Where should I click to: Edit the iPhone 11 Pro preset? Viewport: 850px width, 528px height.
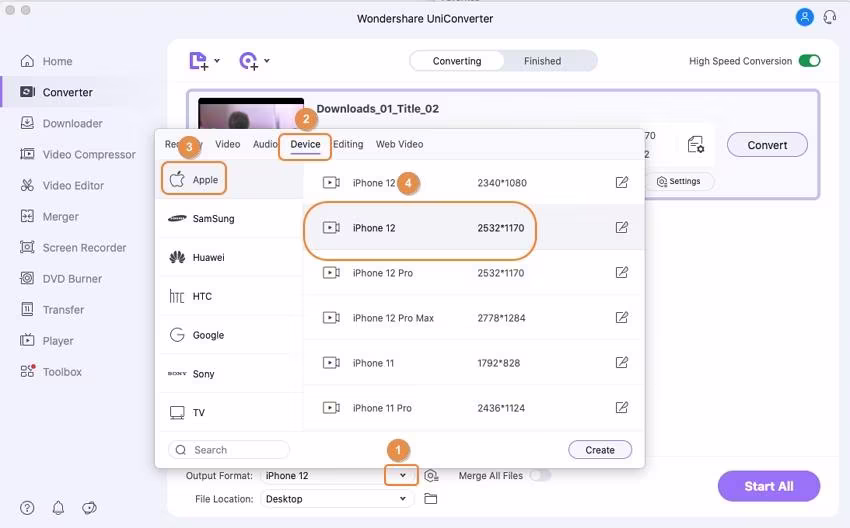(622, 407)
